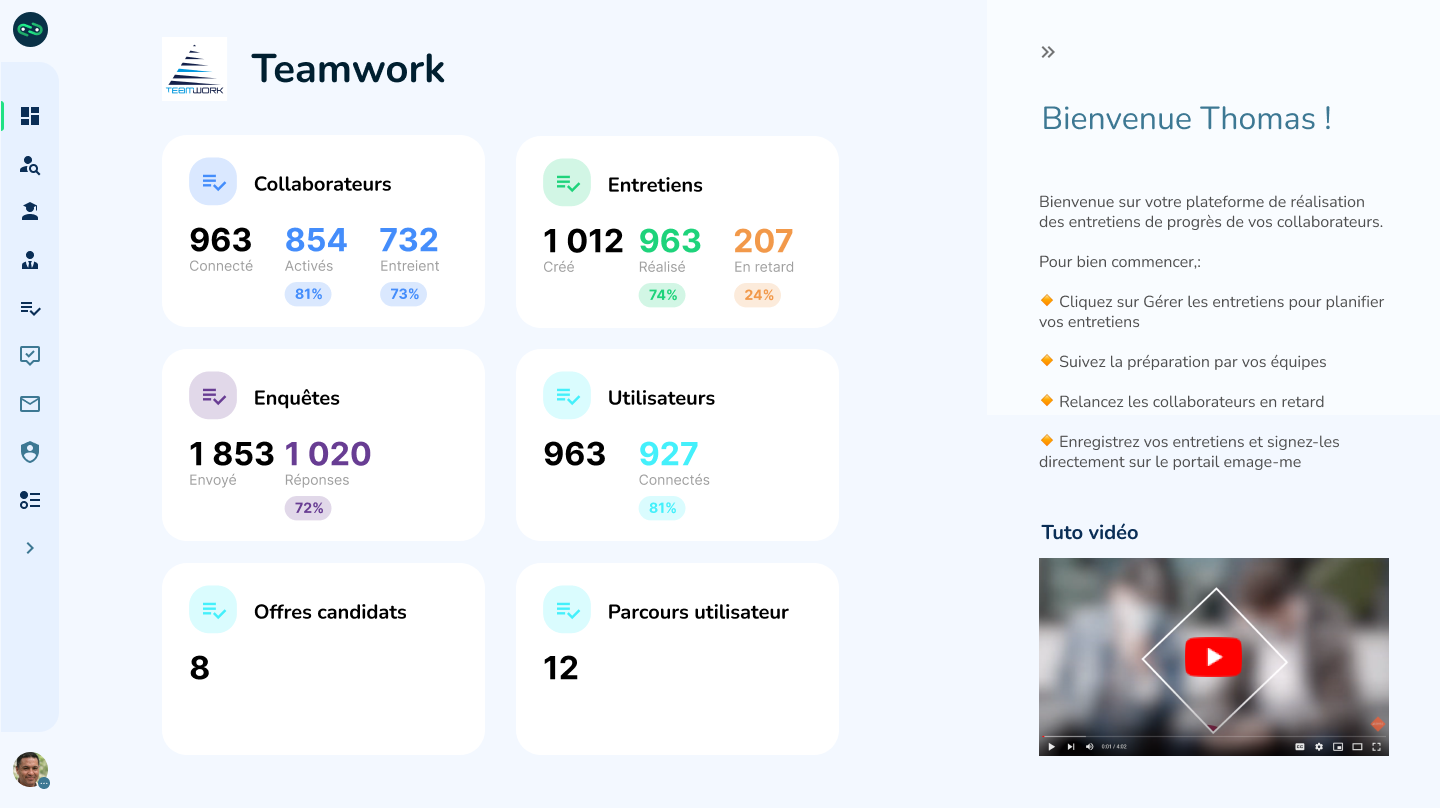Click the checked message box sidebar icon
The width and height of the screenshot is (1440, 808).
click(30, 356)
